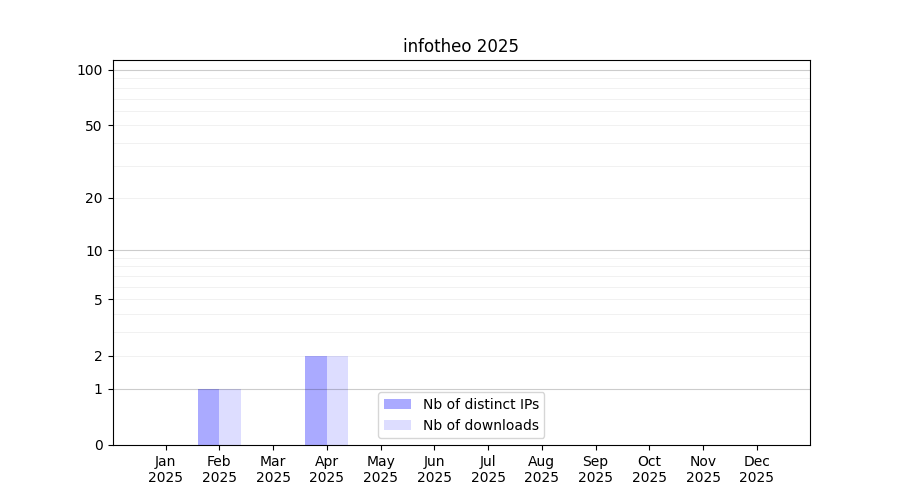Click the chart title "infotheo 2025"
Screen dimensions: 900x500
[x=460, y=46]
